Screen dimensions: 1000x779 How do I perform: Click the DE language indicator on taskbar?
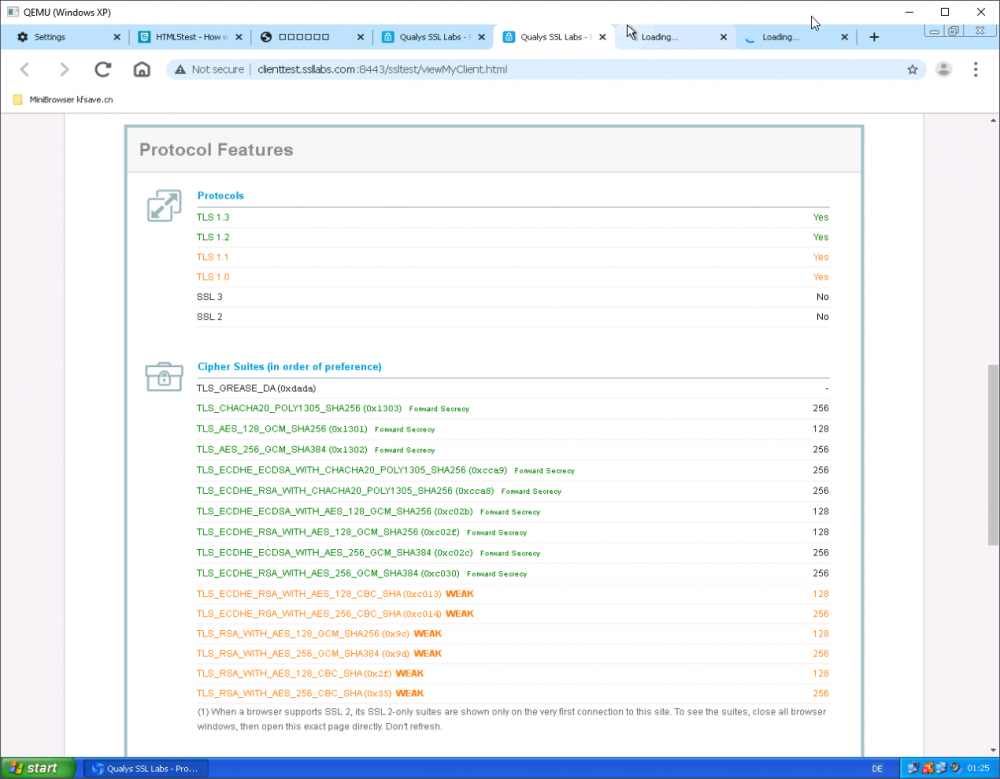(878, 768)
